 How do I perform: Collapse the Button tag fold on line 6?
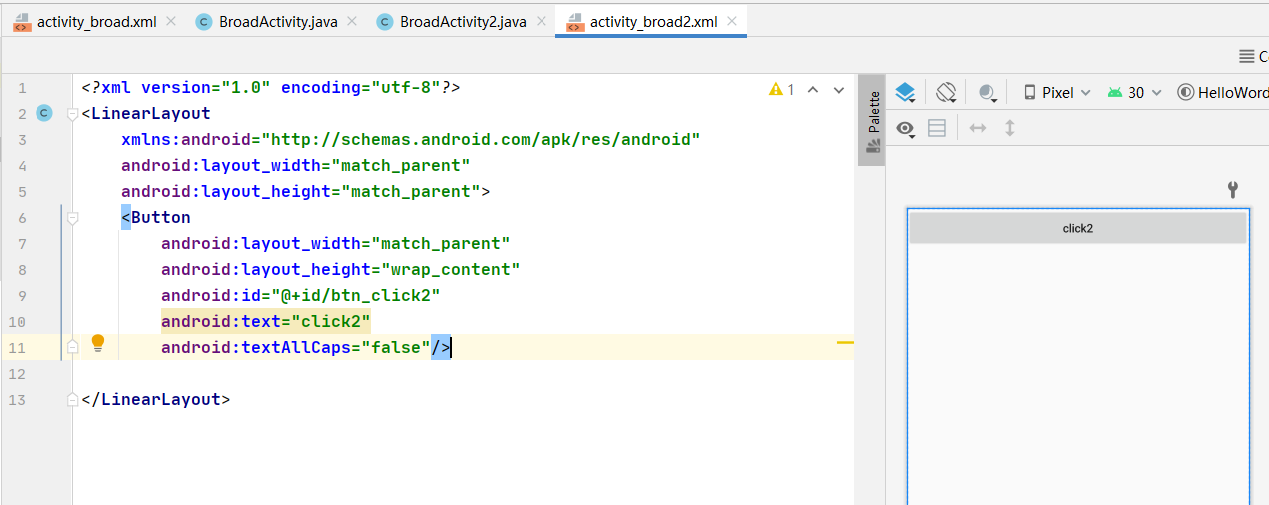pyautogui.click(x=72, y=218)
